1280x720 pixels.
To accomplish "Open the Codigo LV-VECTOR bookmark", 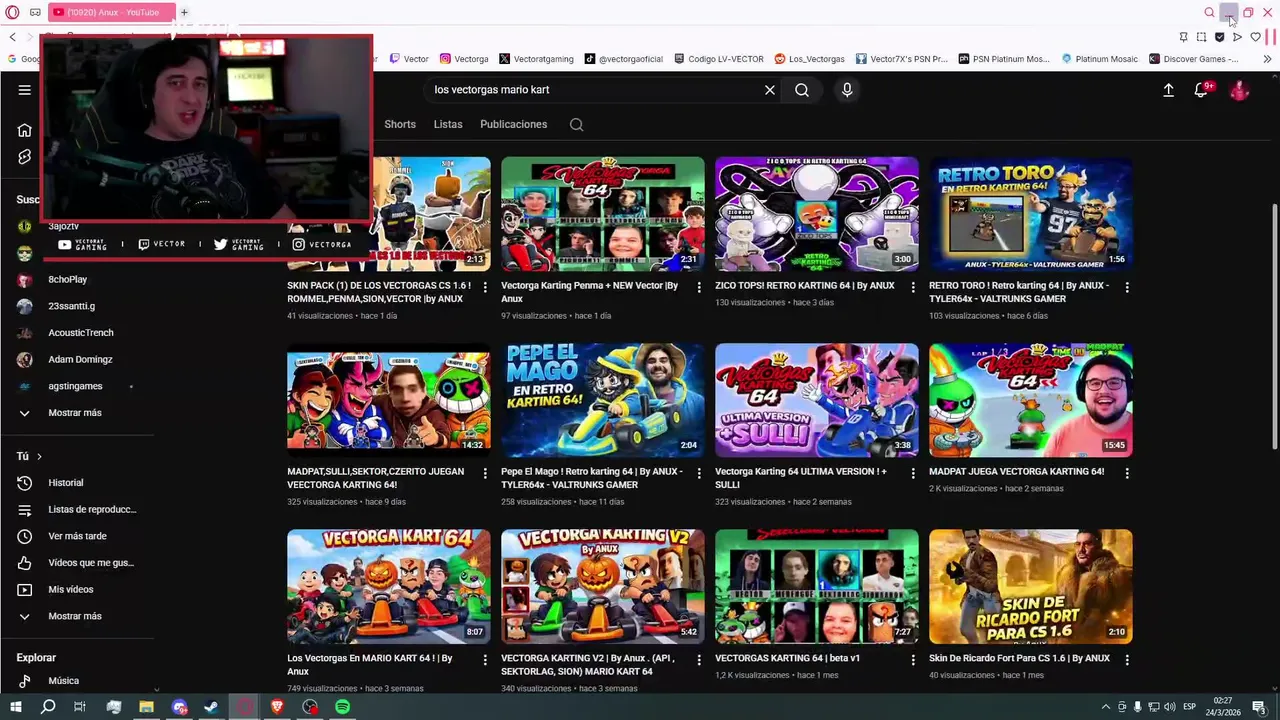I will [718, 59].
